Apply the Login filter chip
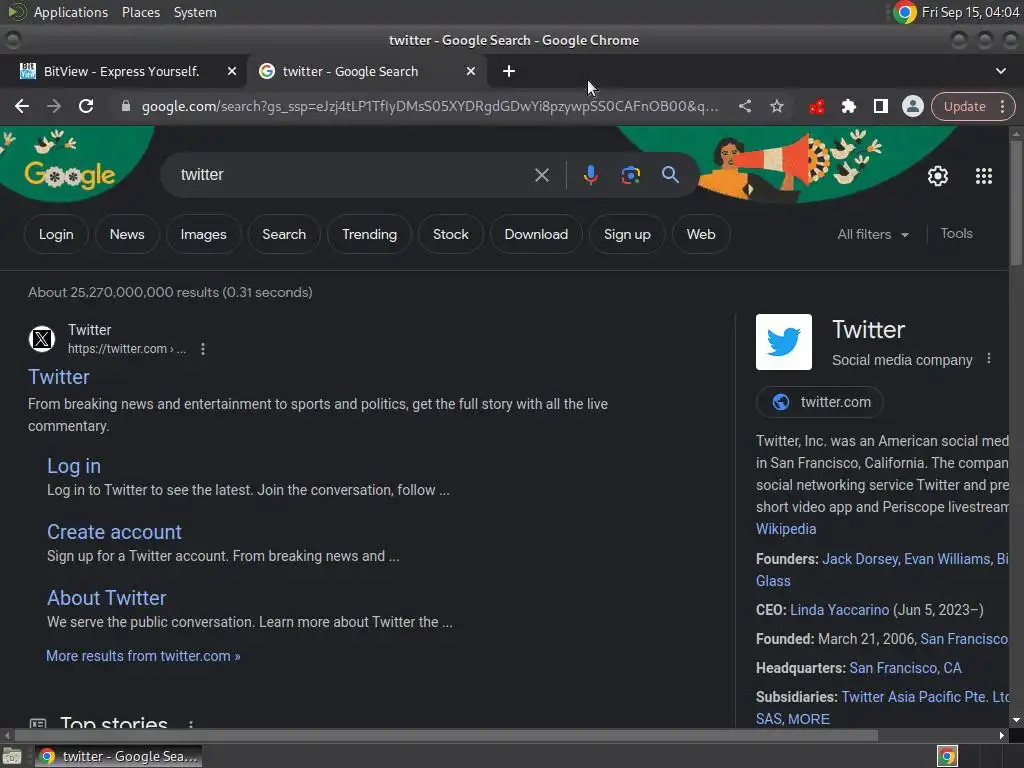The height and width of the screenshot is (768, 1024). click(x=56, y=234)
